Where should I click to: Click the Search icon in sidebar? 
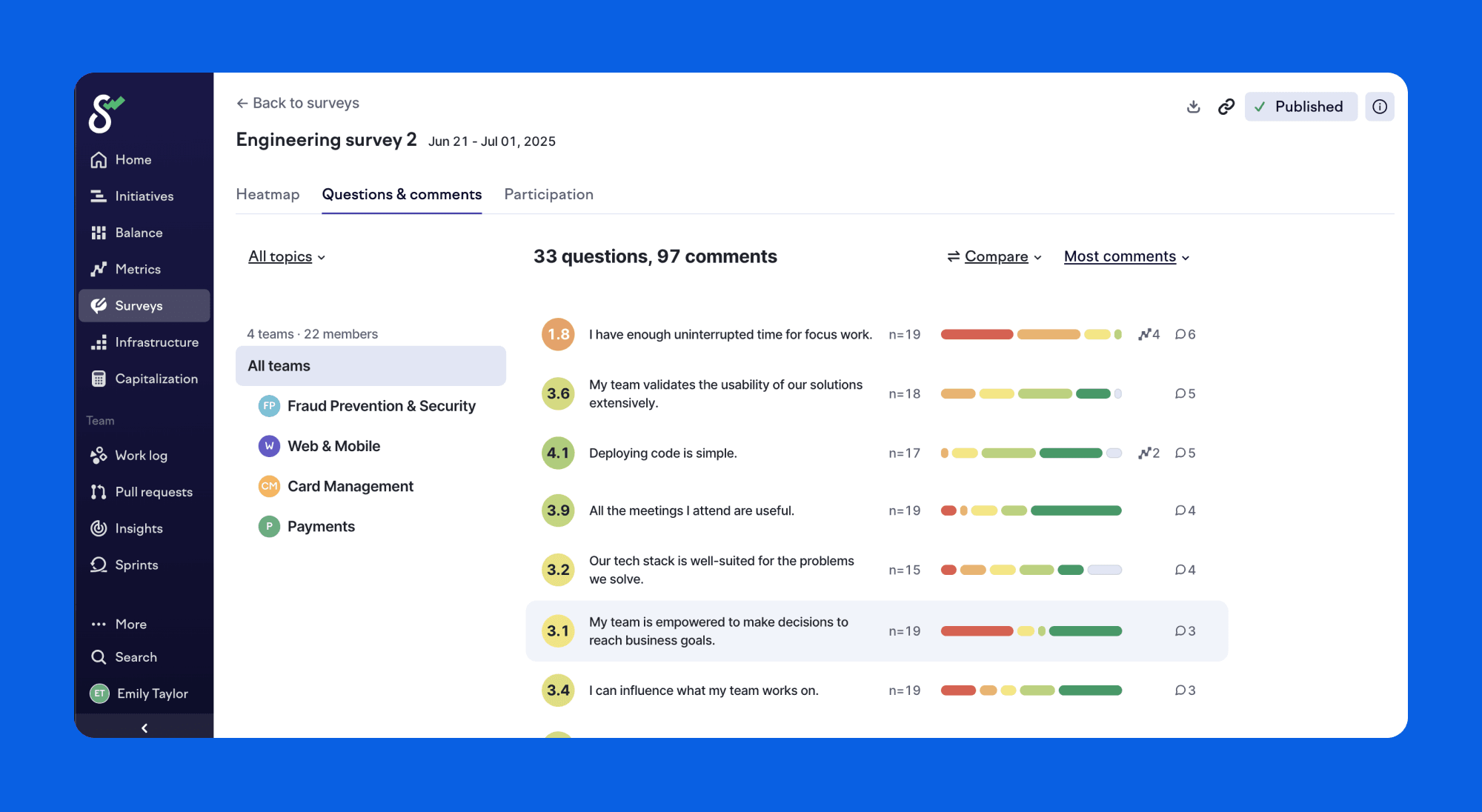[x=99, y=657]
